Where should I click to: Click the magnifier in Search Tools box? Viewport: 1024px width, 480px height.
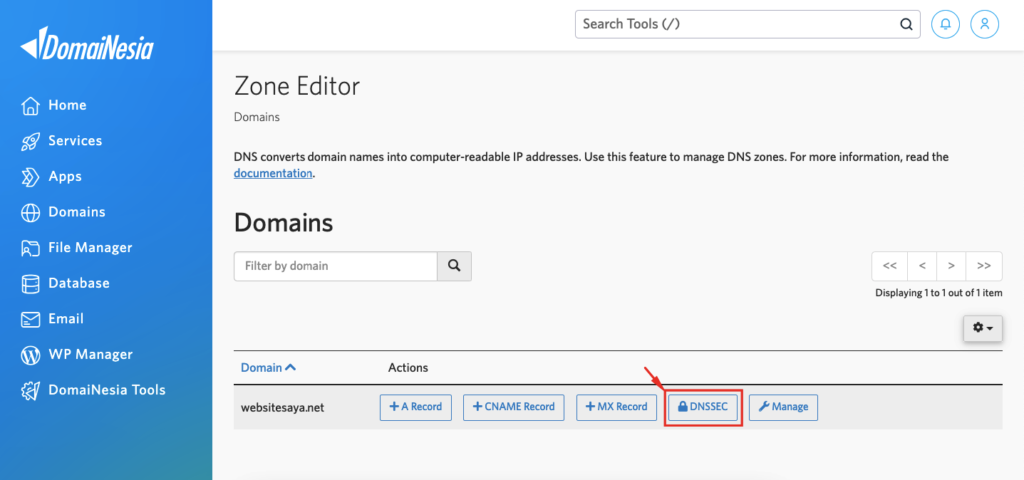click(906, 25)
